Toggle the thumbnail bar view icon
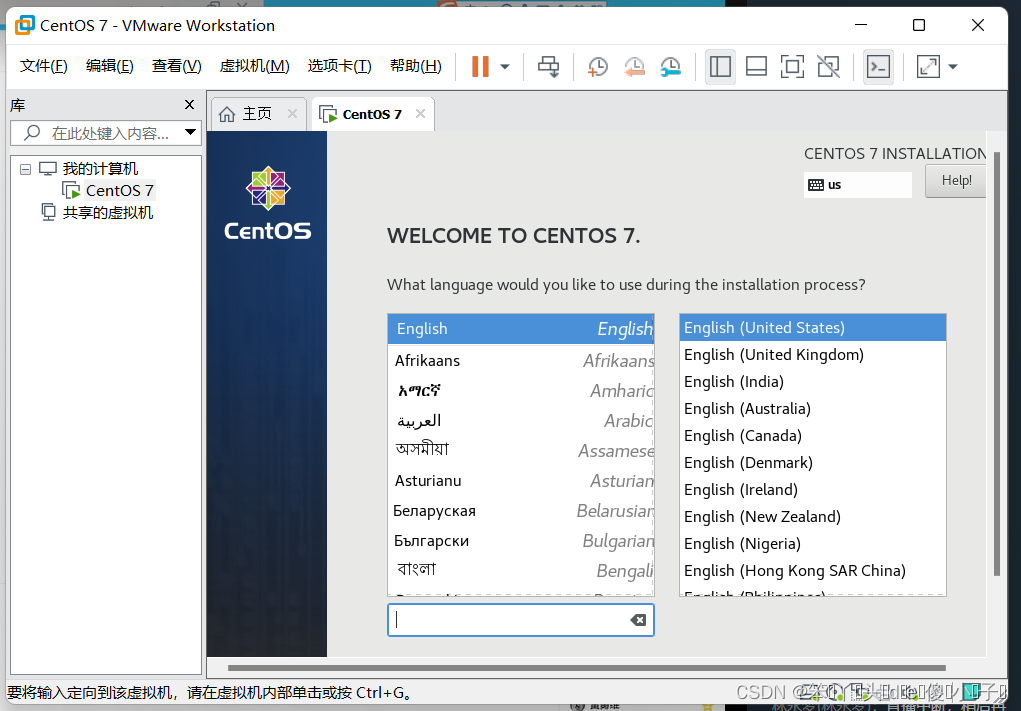This screenshot has height=711, width=1021. [756, 66]
